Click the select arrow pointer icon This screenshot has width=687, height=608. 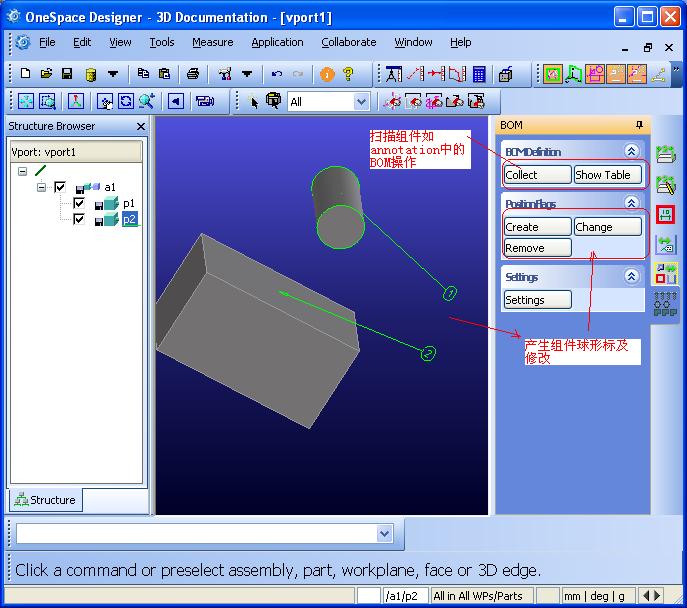(x=254, y=102)
